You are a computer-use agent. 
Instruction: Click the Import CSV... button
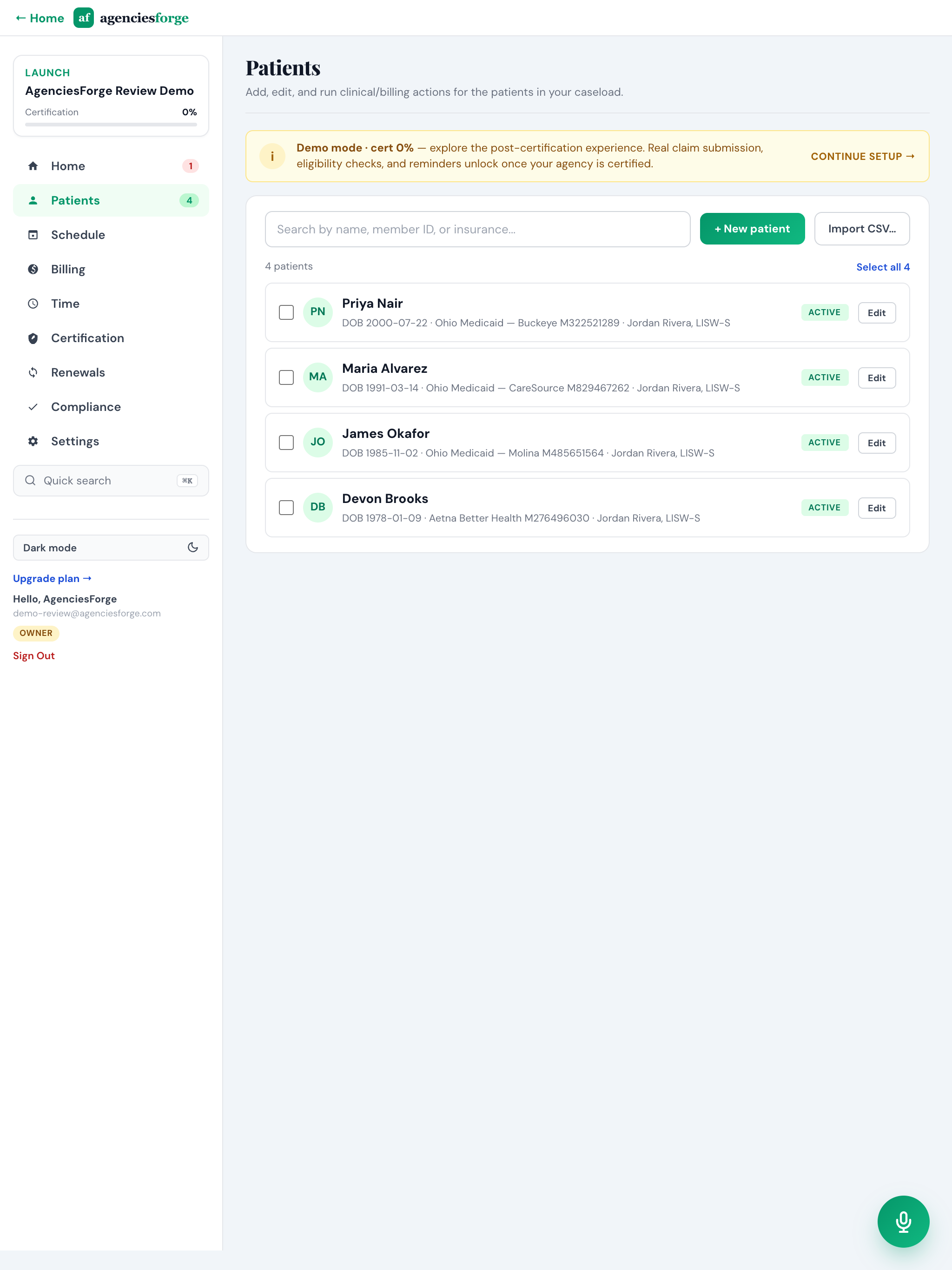(x=862, y=229)
